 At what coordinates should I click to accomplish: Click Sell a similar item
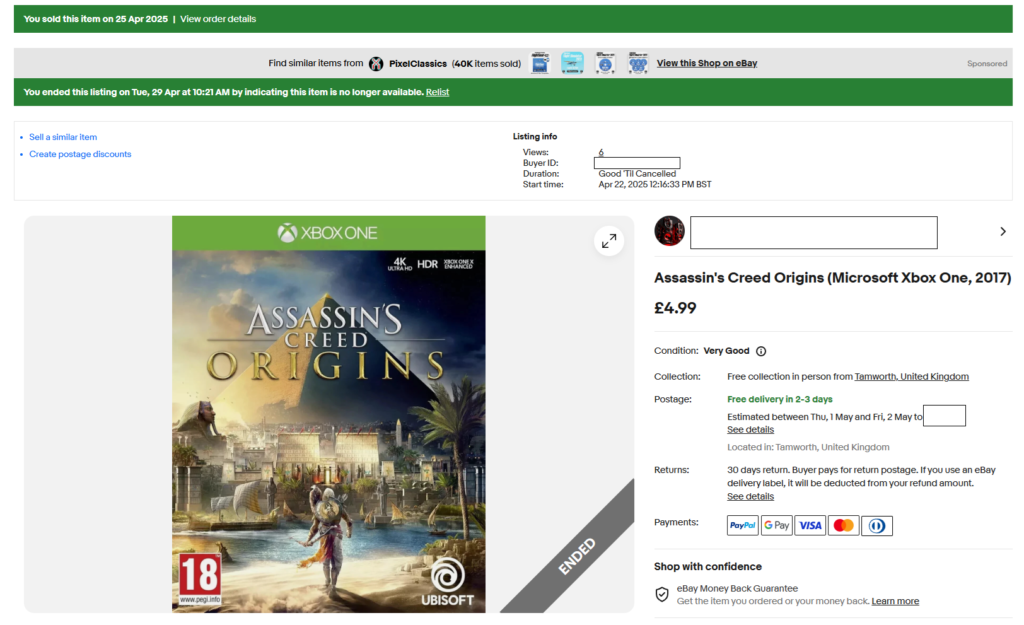tap(63, 137)
